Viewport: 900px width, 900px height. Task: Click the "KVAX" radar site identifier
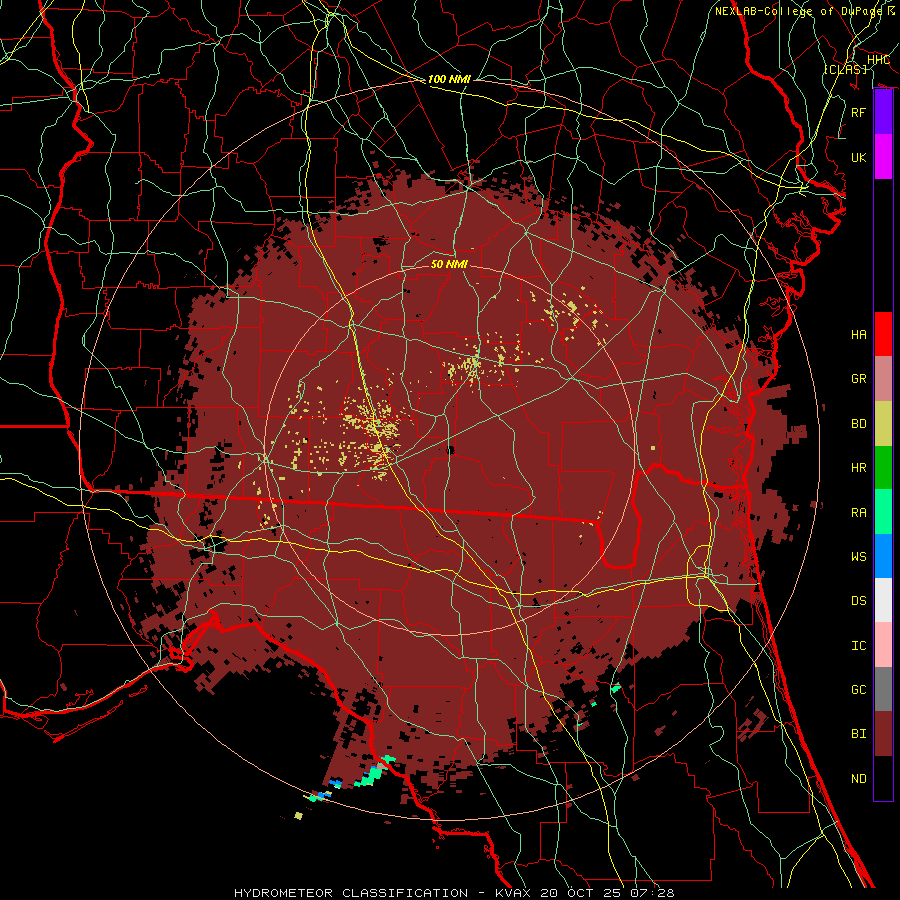point(513,893)
